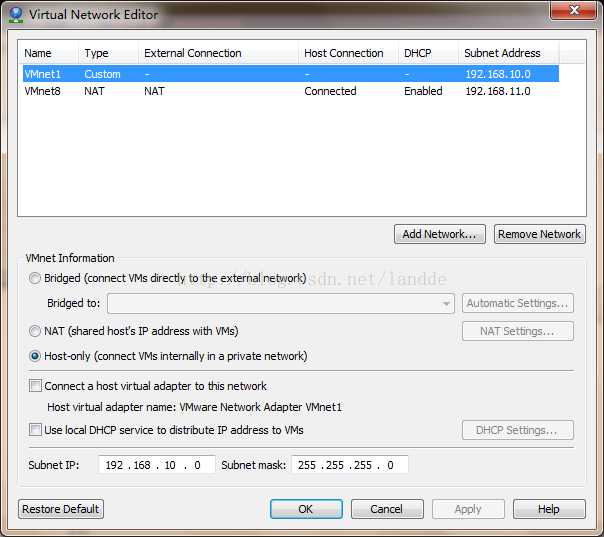Click the Enabled DHCP cell for VMnet8

[423, 91]
